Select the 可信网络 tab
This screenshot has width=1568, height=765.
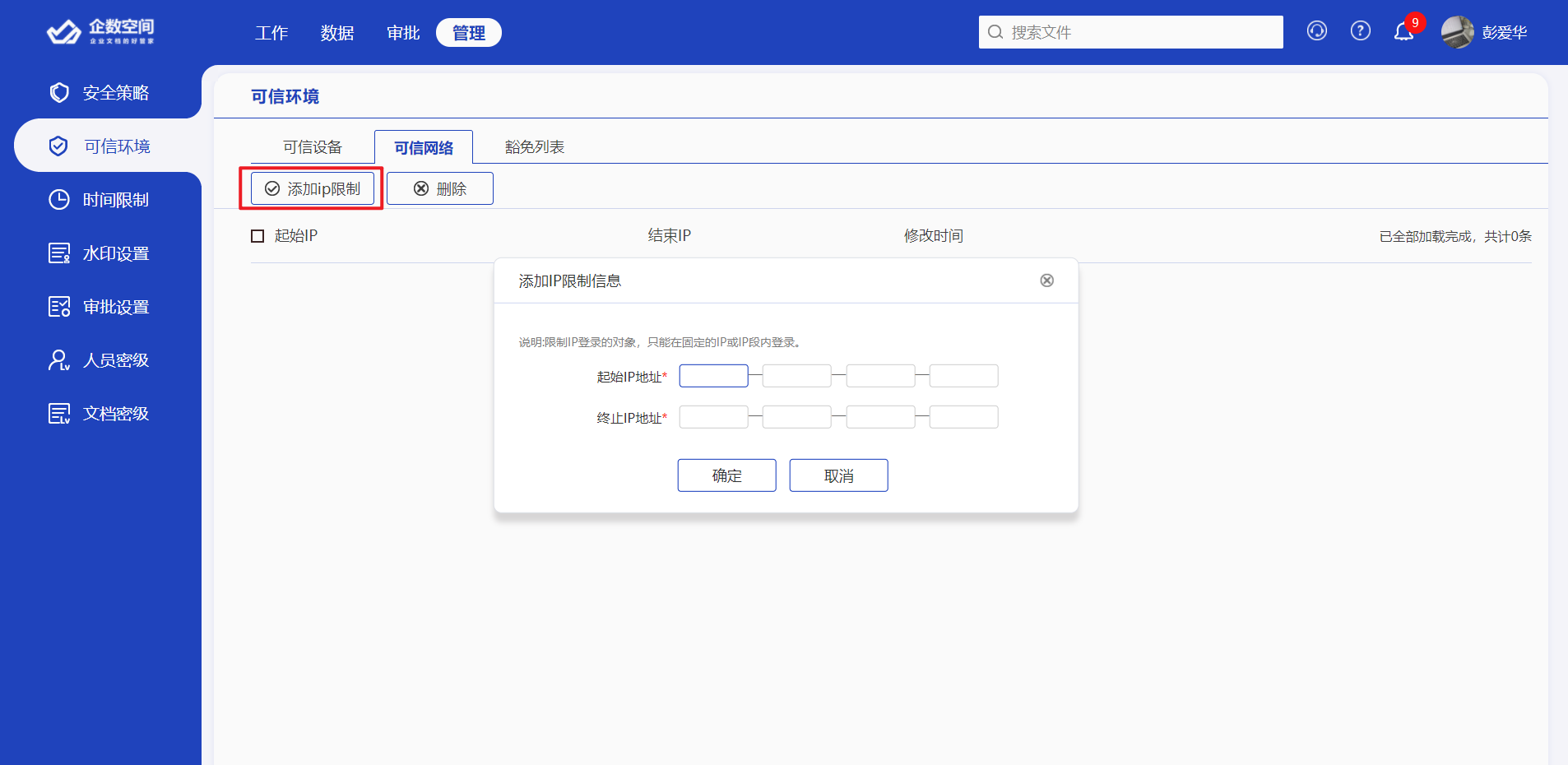(x=424, y=147)
